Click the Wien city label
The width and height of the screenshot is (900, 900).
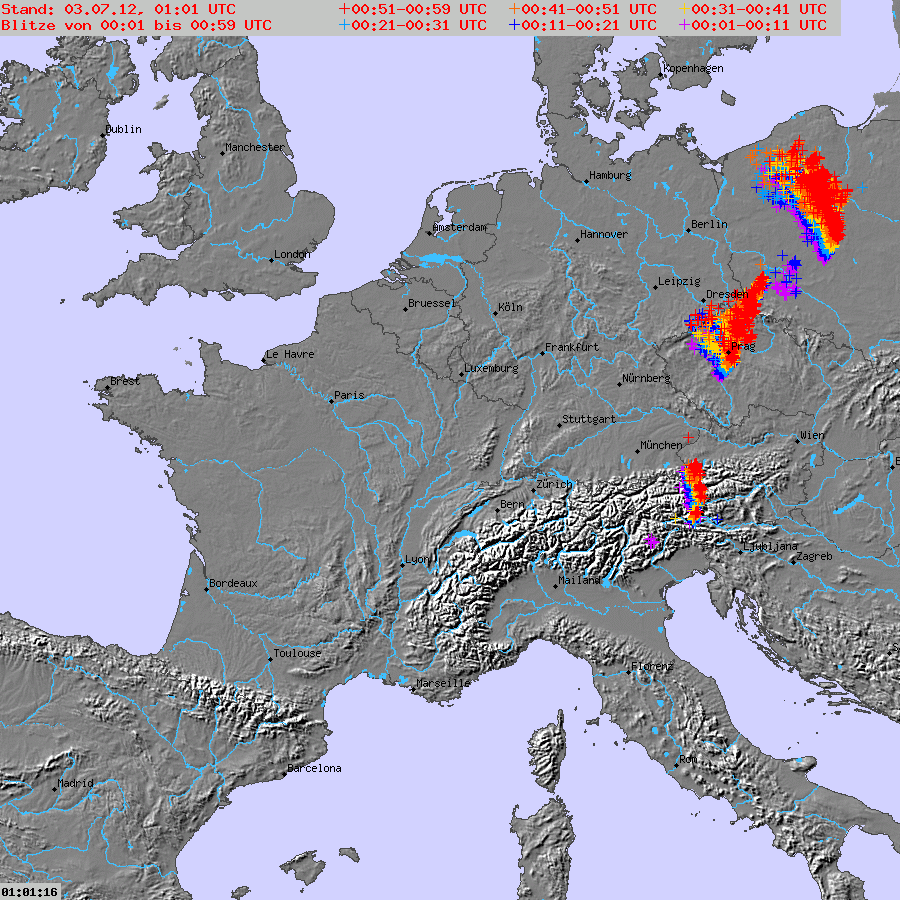[812, 436]
